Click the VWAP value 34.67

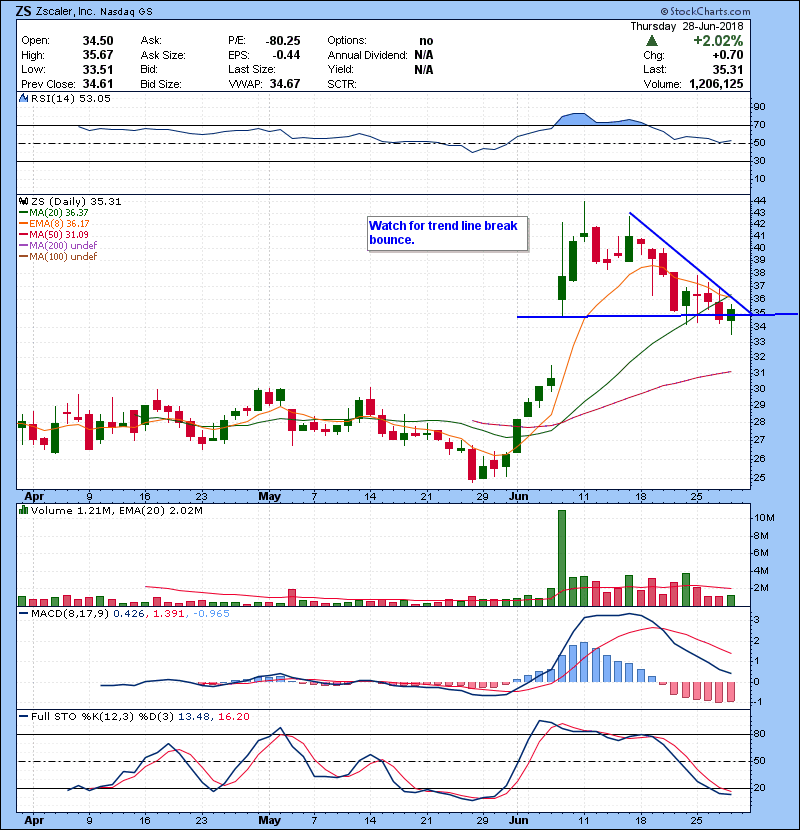285,84
